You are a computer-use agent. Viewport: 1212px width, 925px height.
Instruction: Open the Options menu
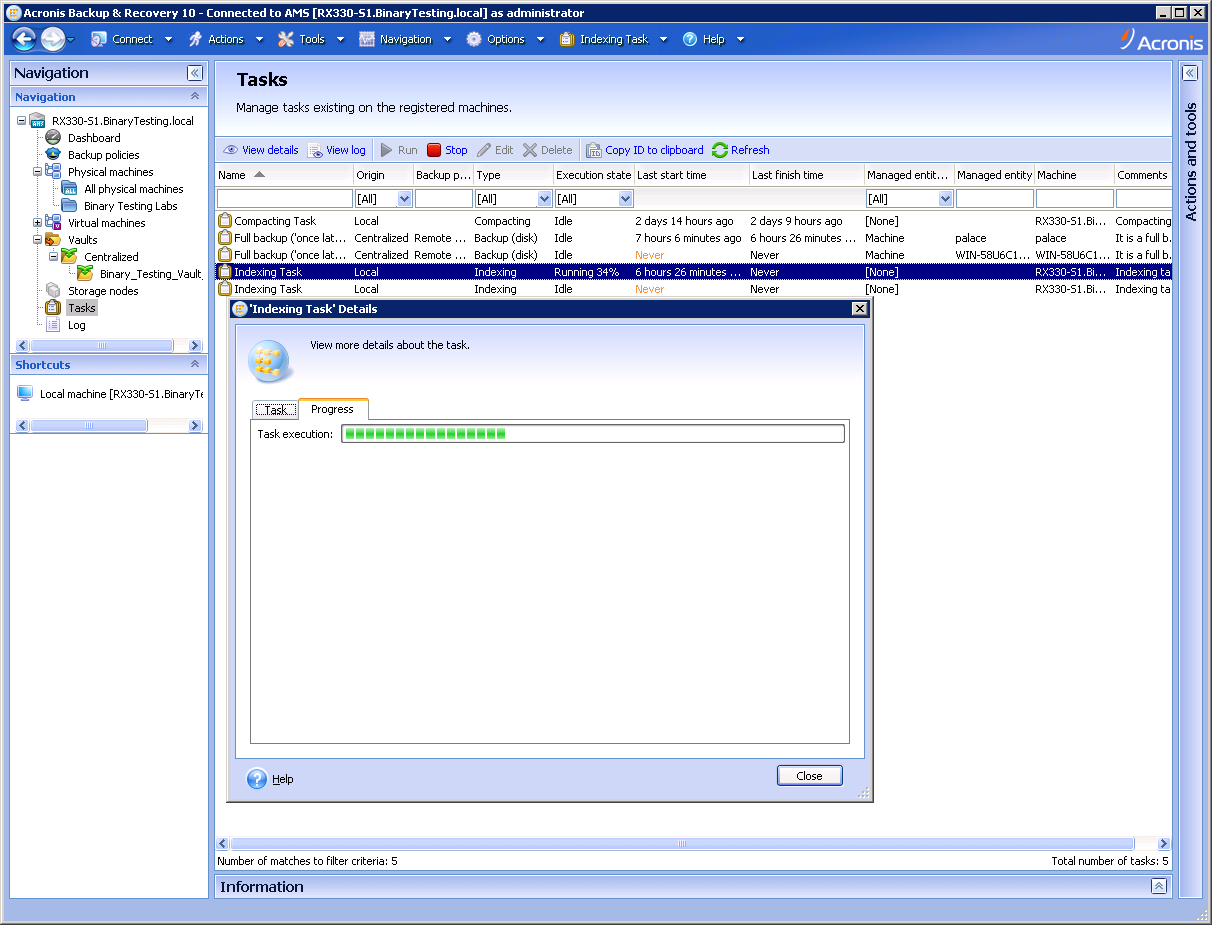tap(505, 39)
